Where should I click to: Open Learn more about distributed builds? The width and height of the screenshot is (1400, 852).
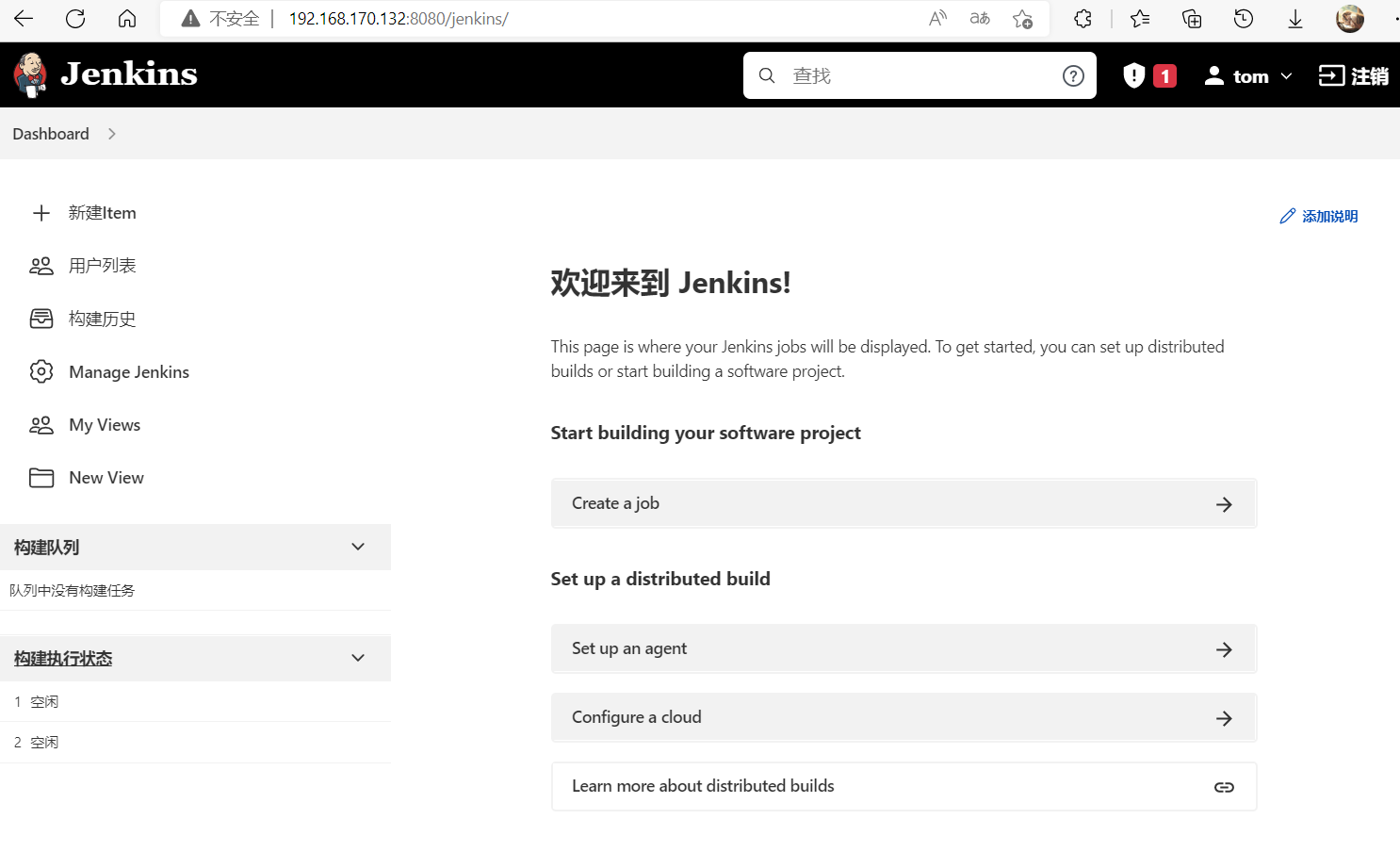point(904,786)
